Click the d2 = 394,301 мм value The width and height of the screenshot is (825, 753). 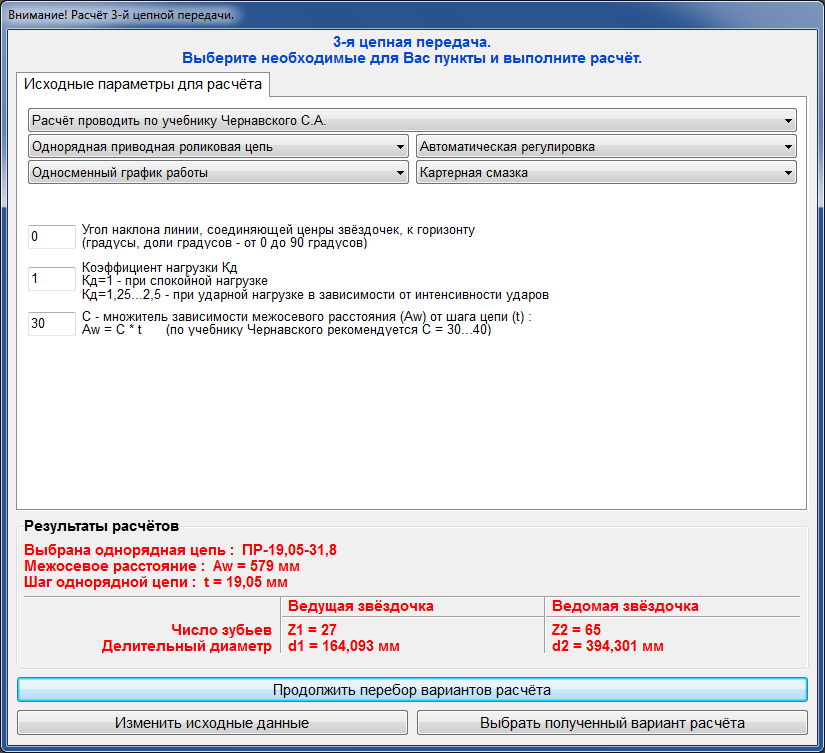608,646
